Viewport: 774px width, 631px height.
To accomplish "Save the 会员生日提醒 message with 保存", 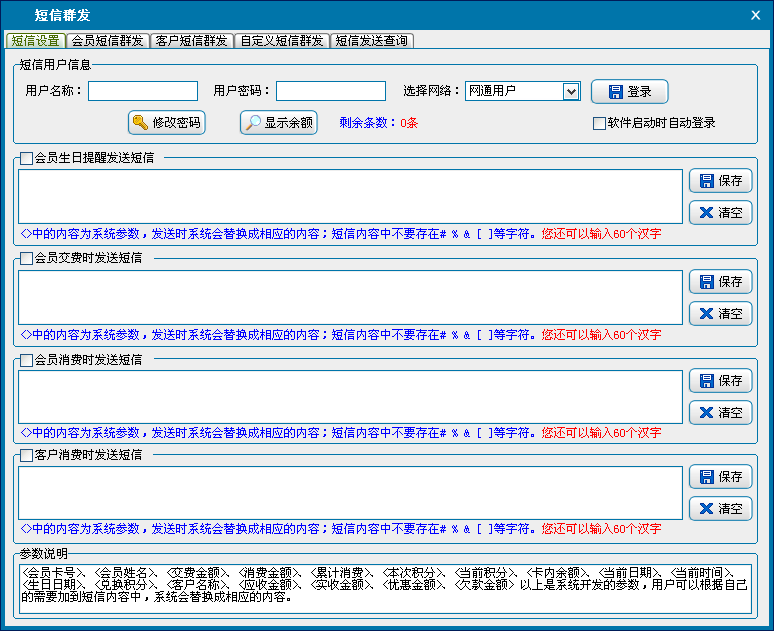I will 720,181.
